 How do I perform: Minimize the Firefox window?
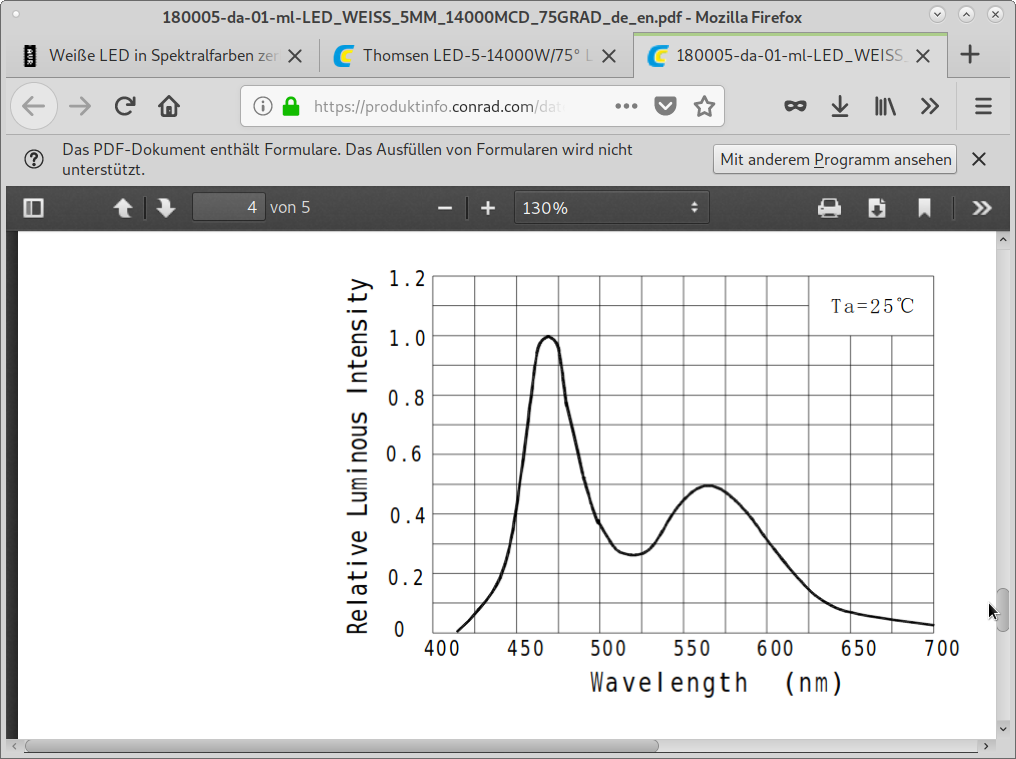(x=937, y=14)
